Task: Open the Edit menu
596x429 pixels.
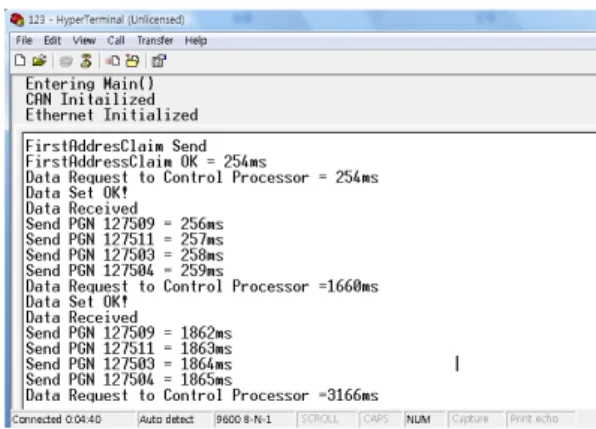Action: 52,40
